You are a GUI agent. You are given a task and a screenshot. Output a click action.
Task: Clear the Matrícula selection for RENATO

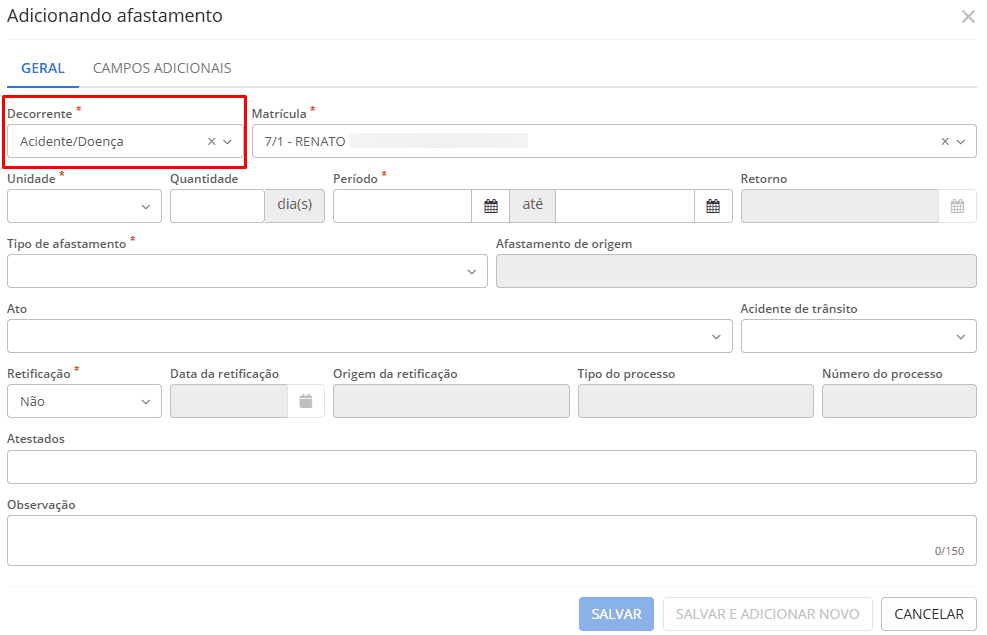945,141
